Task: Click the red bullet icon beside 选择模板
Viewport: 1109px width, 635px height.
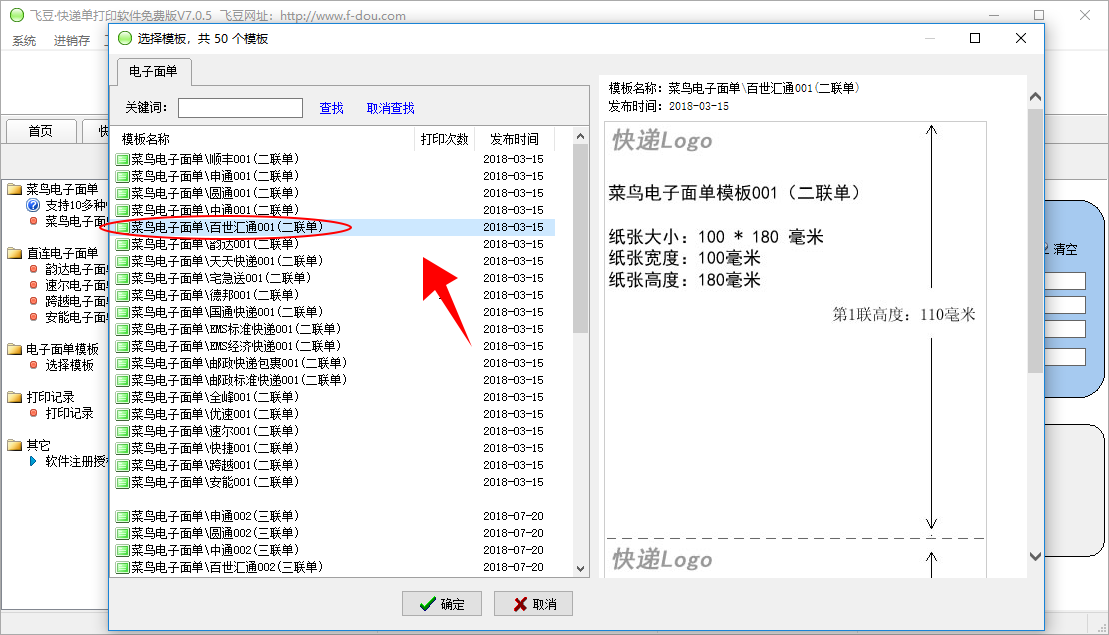Action: pos(33,365)
